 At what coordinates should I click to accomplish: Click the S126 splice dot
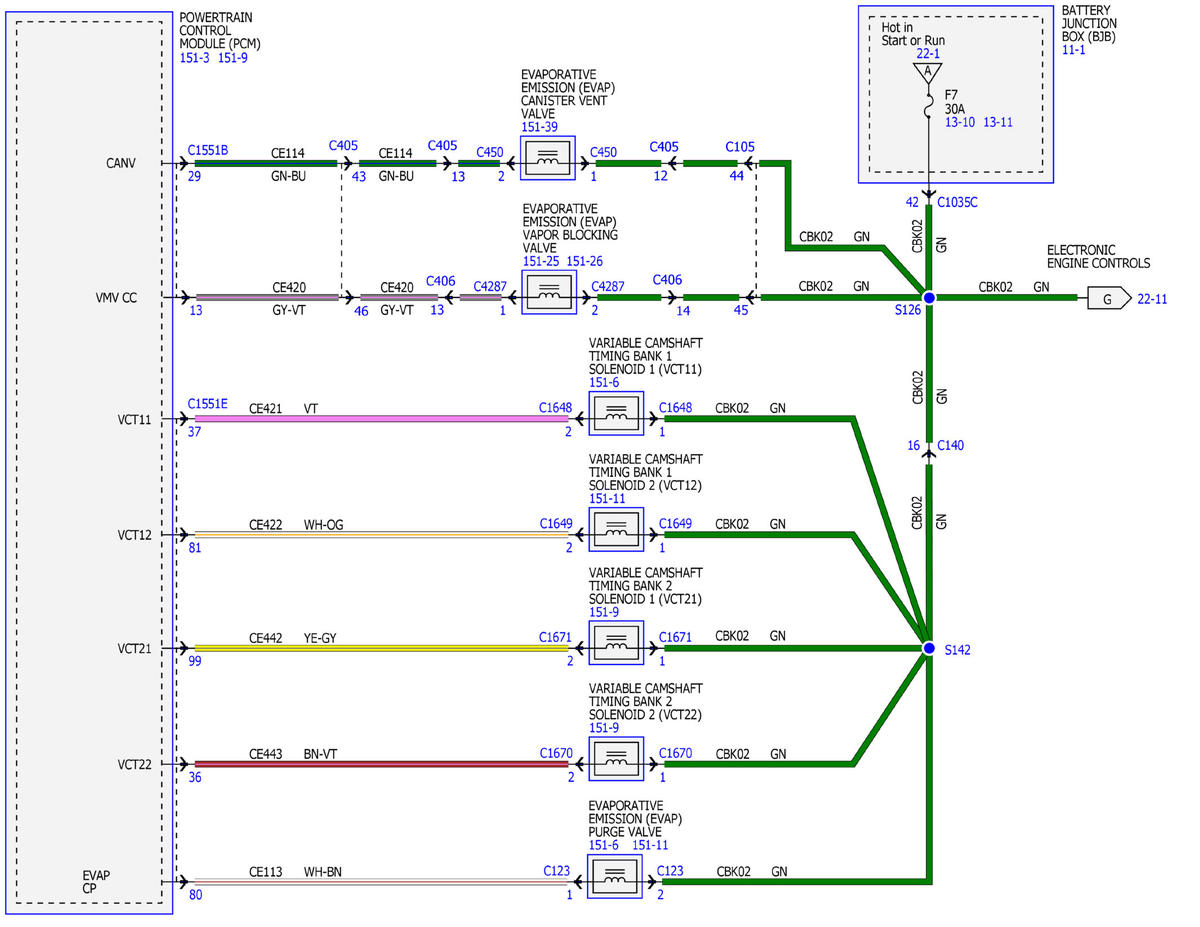(x=929, y=298)
